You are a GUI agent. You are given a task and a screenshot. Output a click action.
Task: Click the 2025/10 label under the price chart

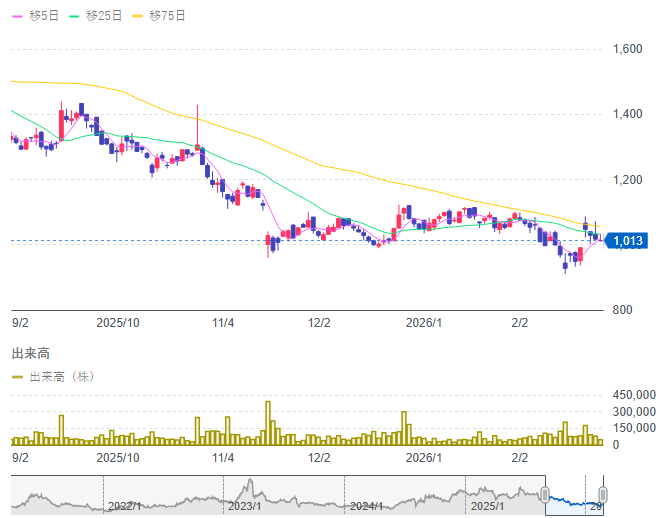click(118, 323)
